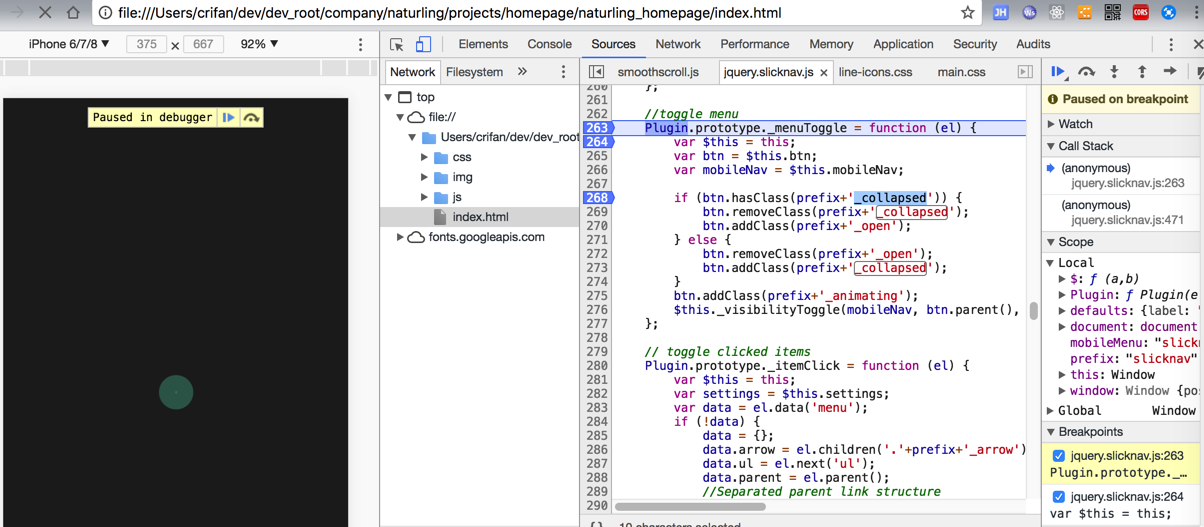Switch to Filesystem navigator tab
This screenshot has height=527, width=1204.
coord(474,72)
